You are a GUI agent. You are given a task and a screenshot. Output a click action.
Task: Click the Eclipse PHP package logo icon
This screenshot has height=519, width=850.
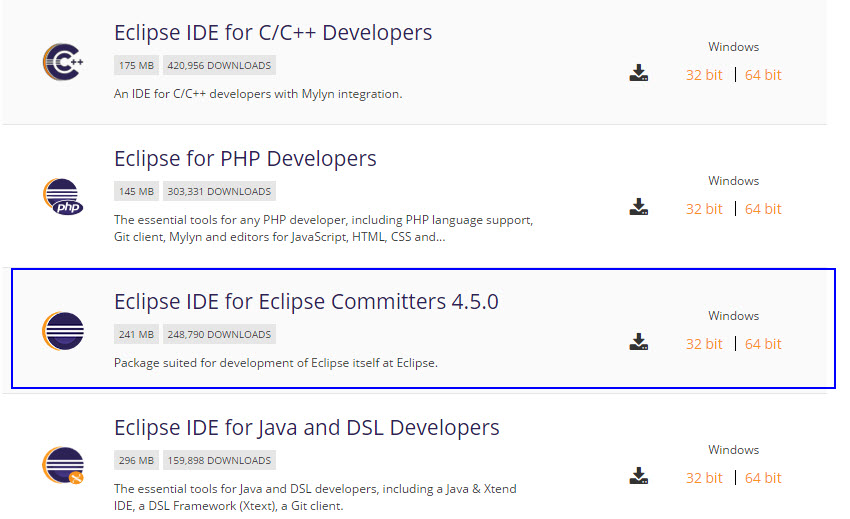pos(63,197)
